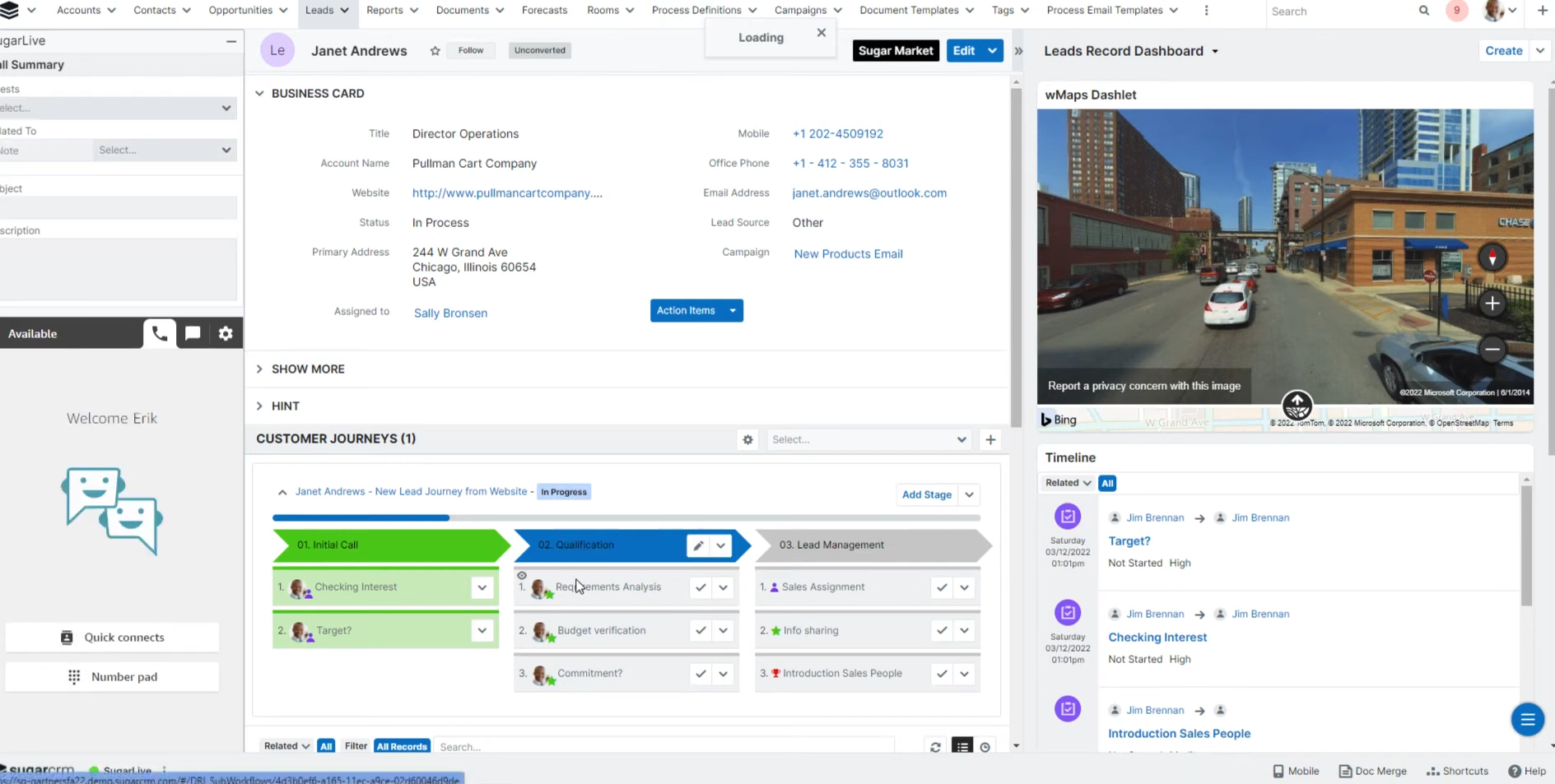
Task: Open the notifications badge showing 9
Action: (x=1456, y=11)
